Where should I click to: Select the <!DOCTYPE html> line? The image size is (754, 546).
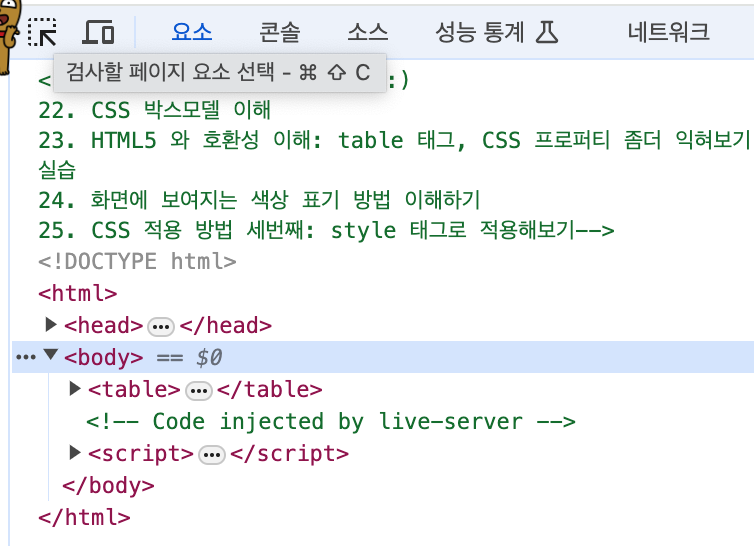point(138,262)
